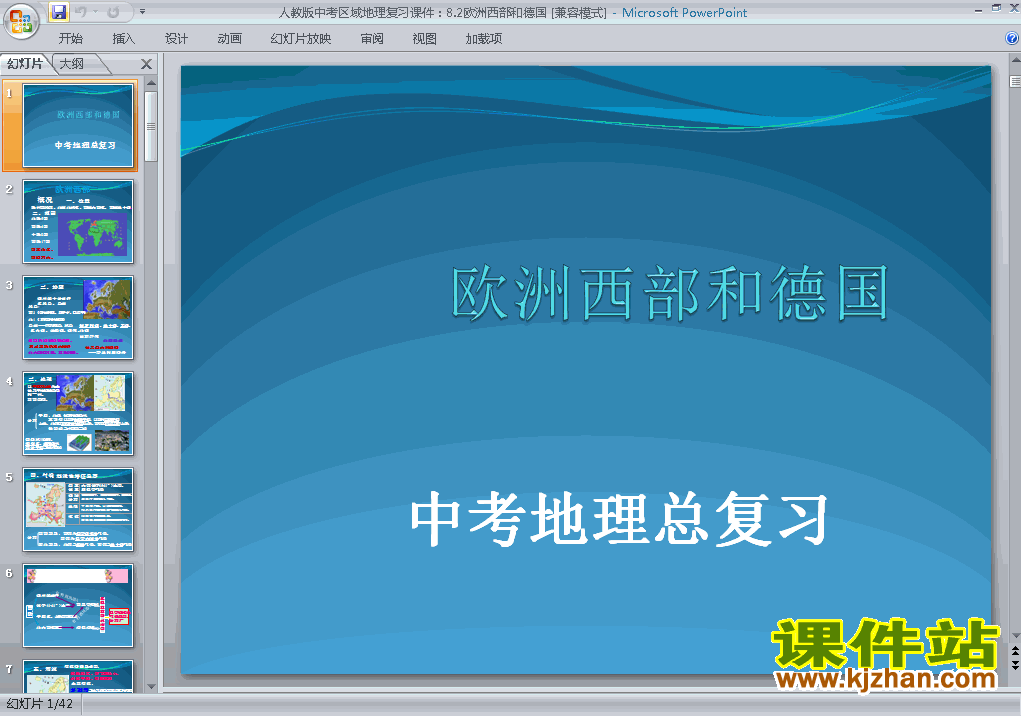Open the 动画 ribbon tab
1021x716 pixels.
coord(229,39)
